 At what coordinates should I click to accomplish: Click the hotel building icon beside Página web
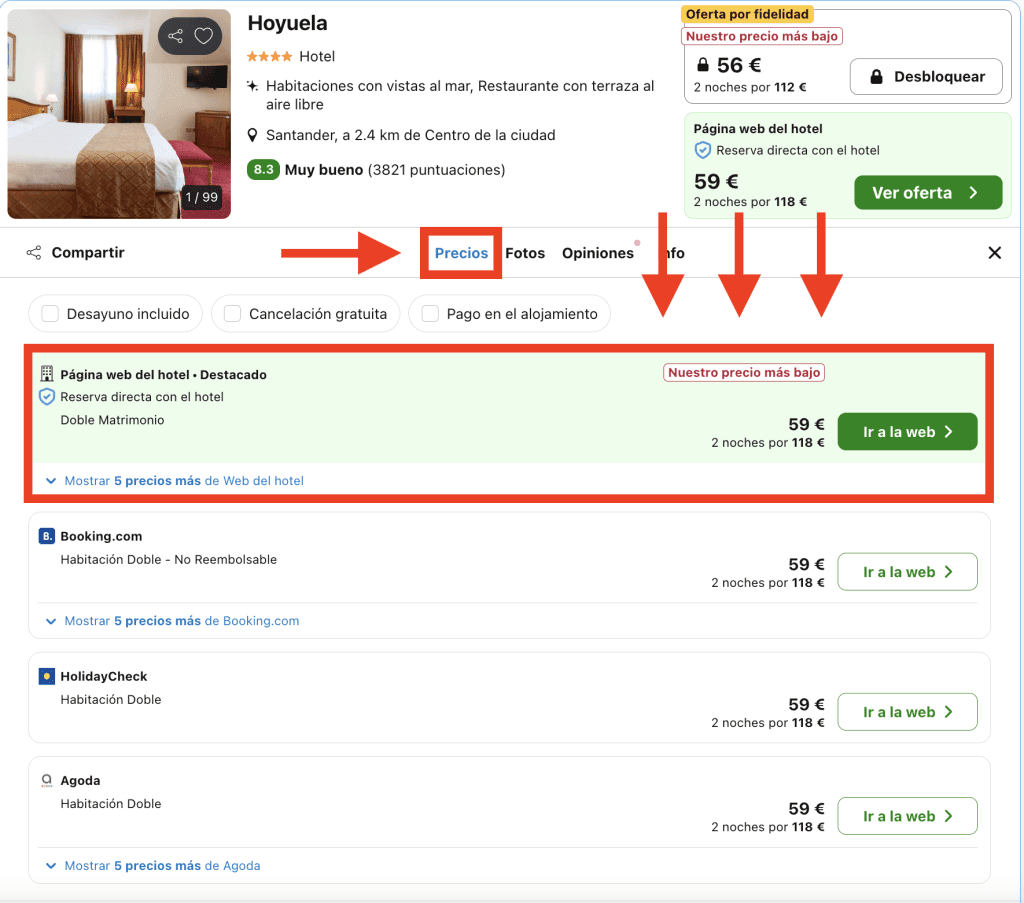pos(46,374)
